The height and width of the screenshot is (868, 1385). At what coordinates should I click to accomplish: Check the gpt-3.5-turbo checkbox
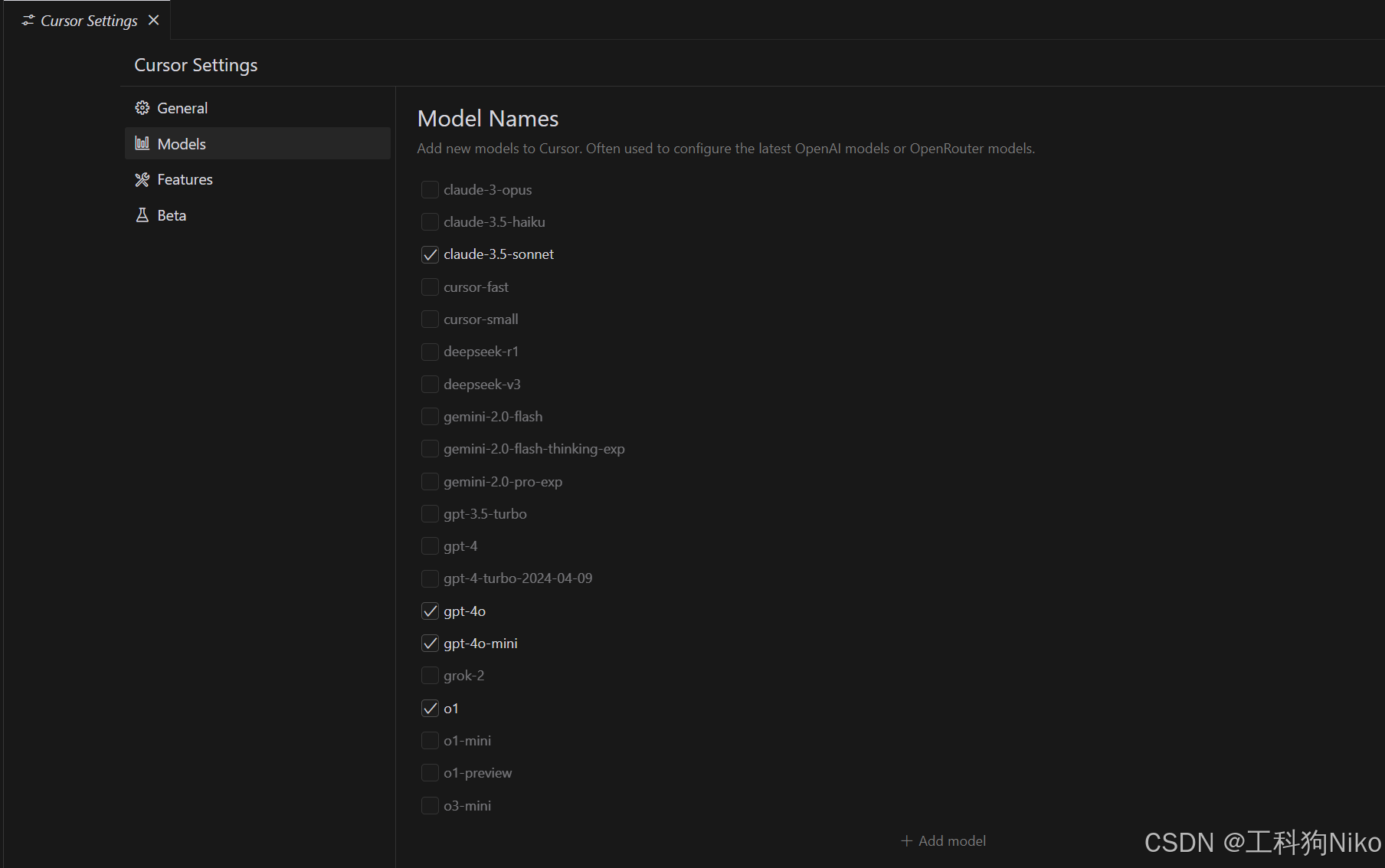tap(430, 513)
